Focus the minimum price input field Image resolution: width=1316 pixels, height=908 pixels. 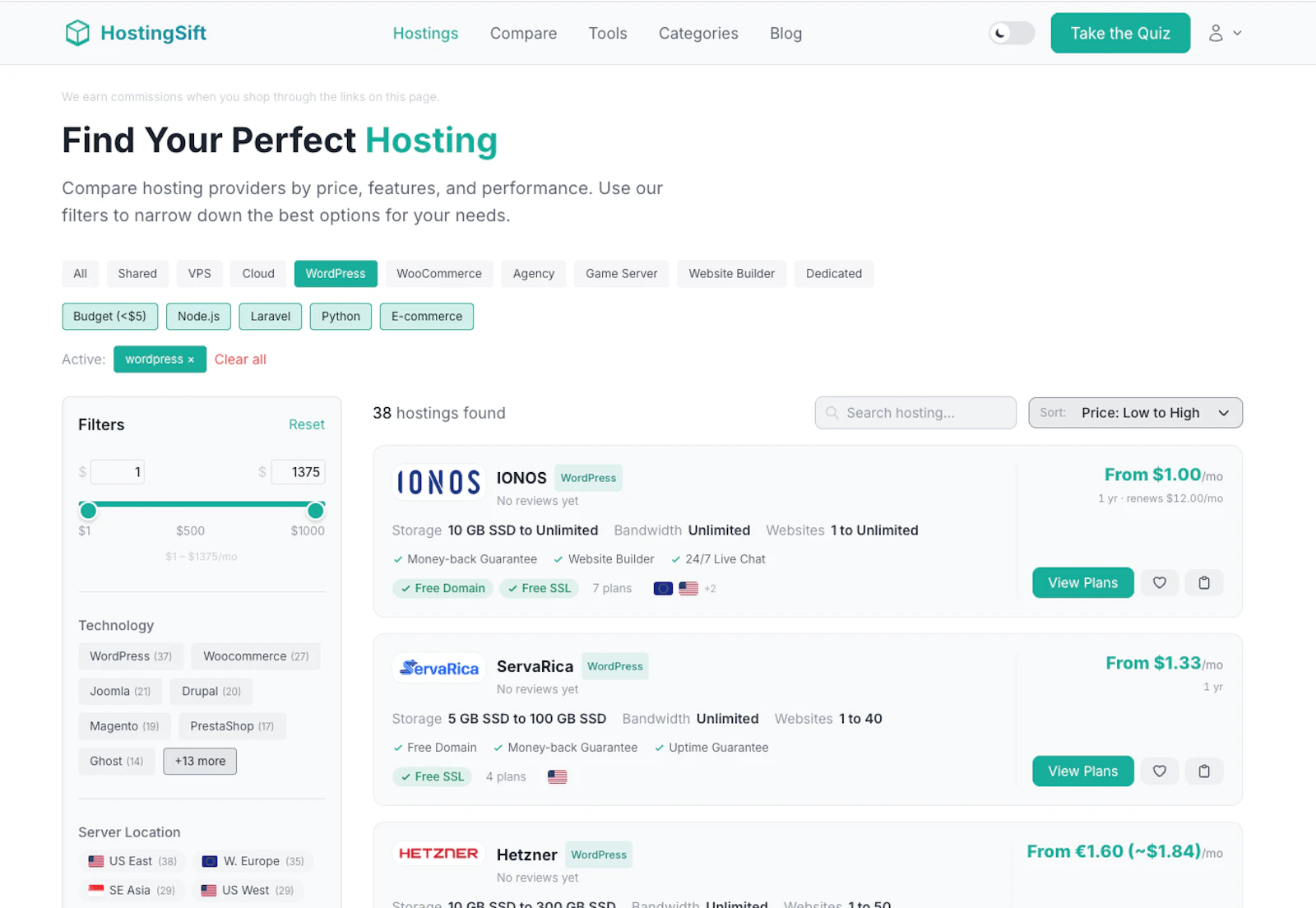[118, 472]
